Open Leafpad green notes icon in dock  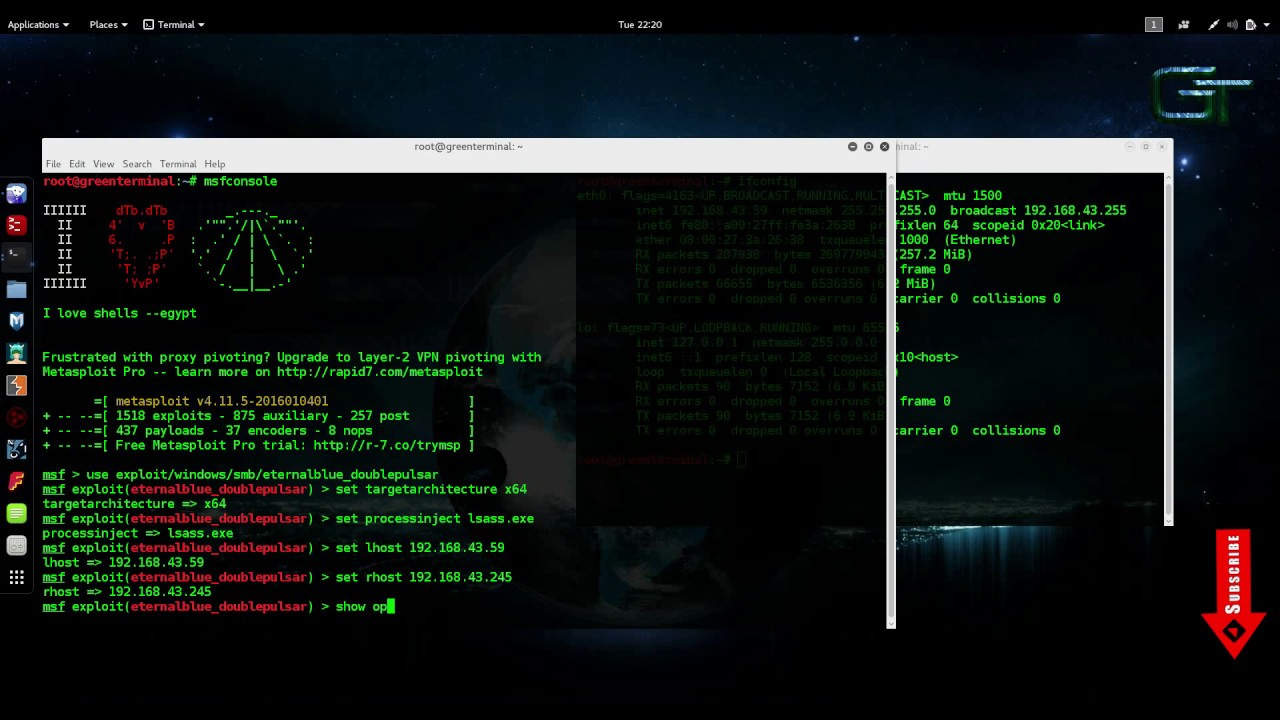pyautogui.click(x=16, y=513)
